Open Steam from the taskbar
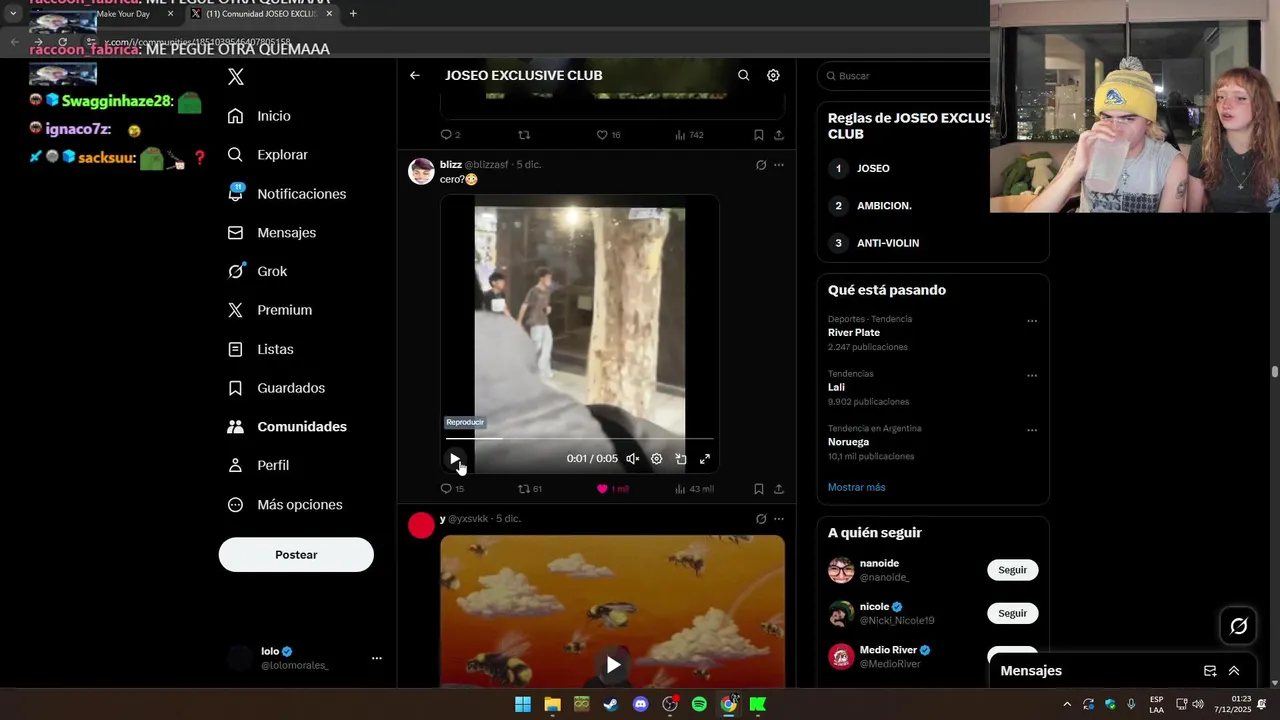 coord(611,704)
